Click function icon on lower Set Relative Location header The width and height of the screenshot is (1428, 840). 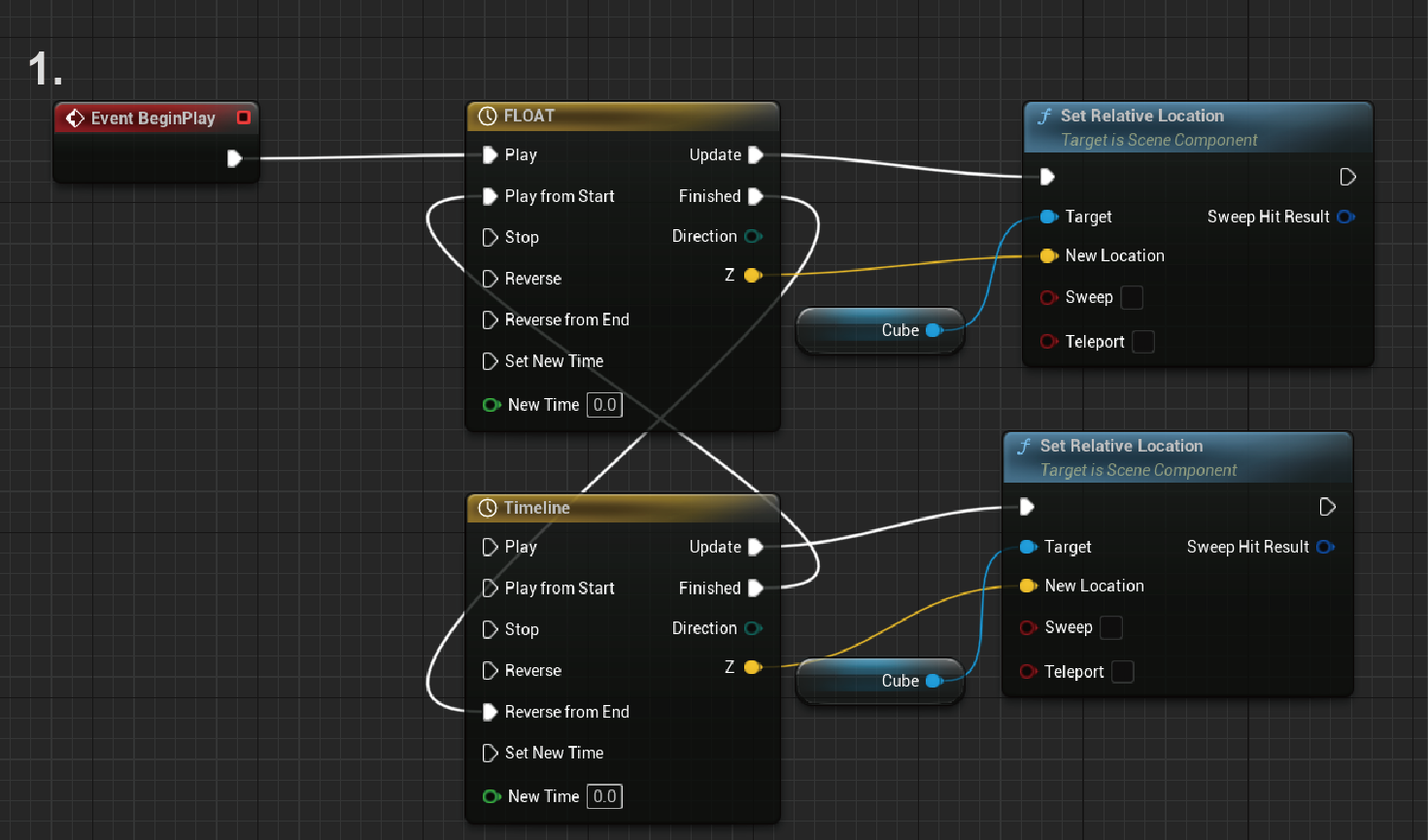coord(1025,447)
